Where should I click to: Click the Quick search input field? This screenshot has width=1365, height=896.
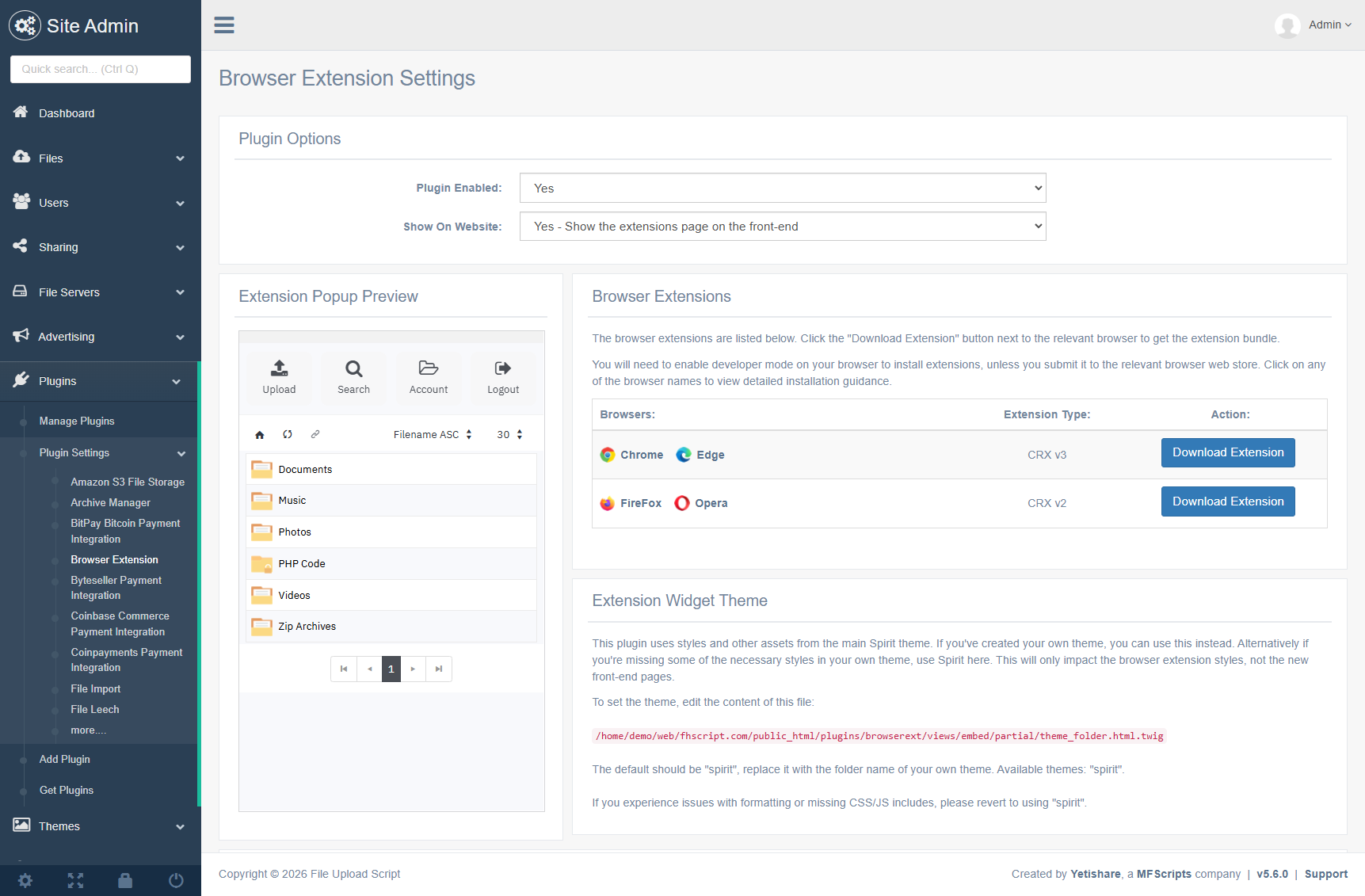pyautogui.click(x=101, y=70)
